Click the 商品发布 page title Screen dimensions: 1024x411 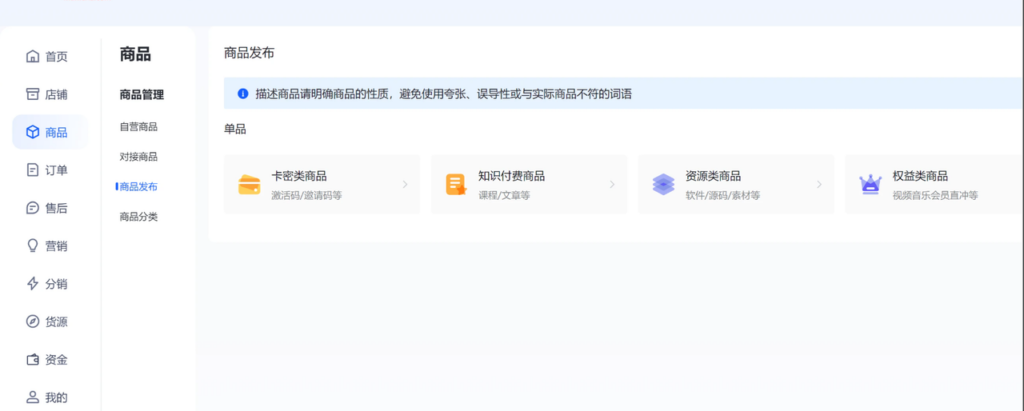[249, 54]
